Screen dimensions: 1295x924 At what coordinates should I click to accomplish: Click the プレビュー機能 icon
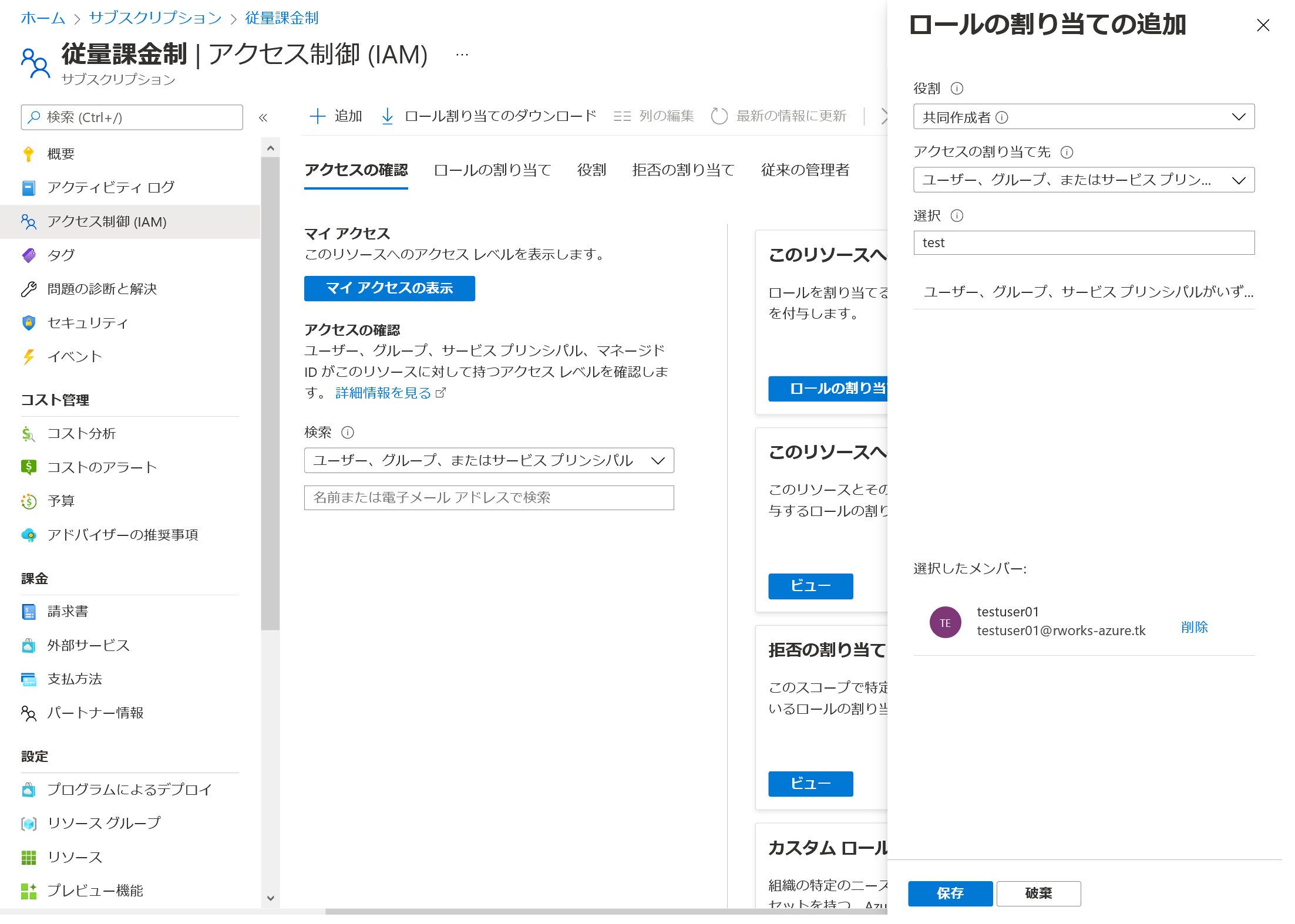(x=28, y=891)
